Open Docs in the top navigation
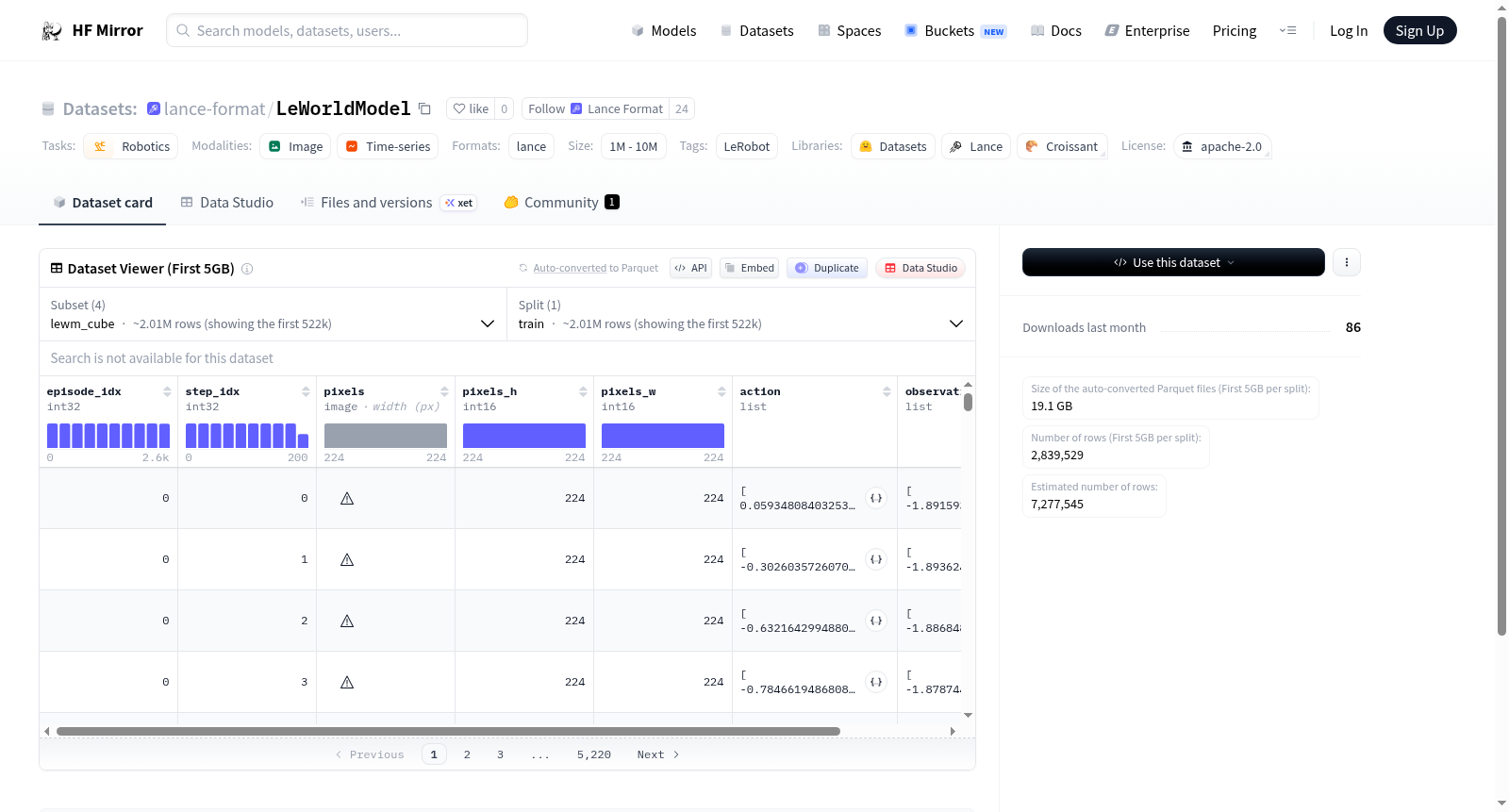The image size is (1509, 812). pos(1056,30)
